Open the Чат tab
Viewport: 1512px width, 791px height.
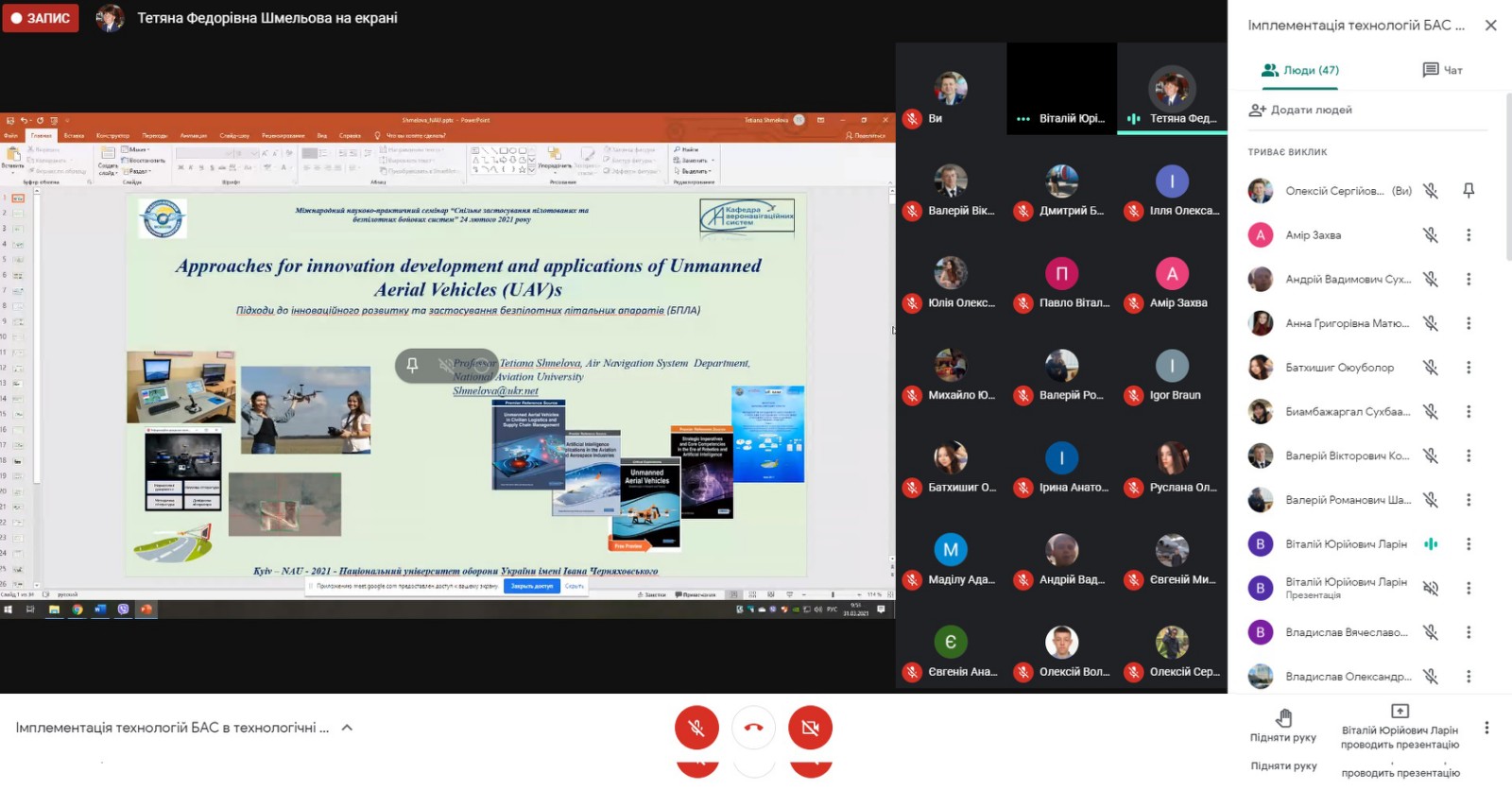[1442, 70]
